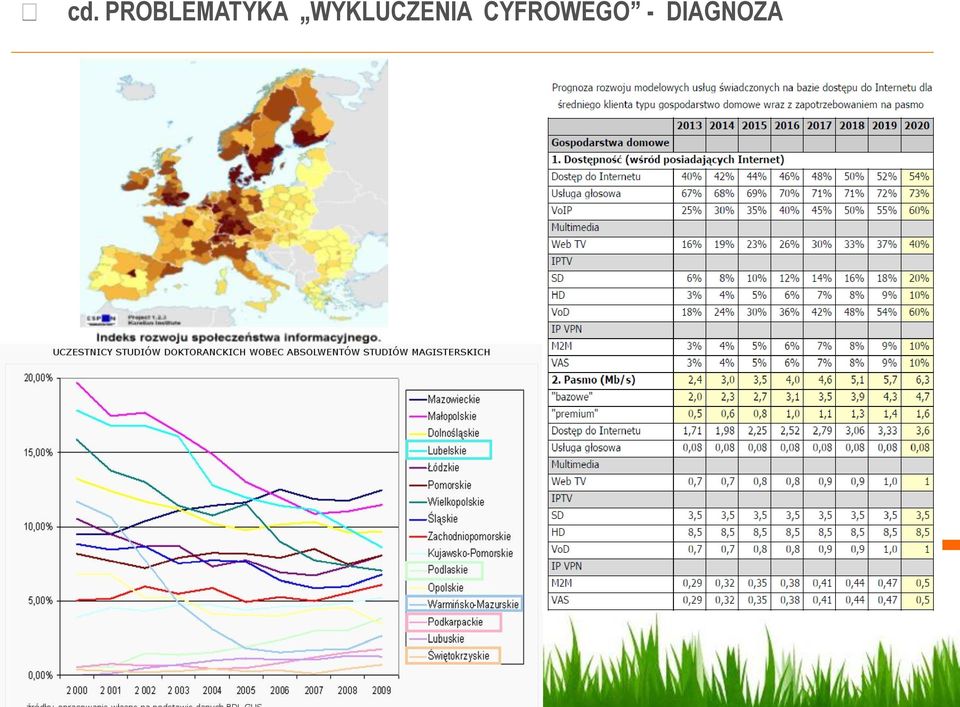The width and height of the screenshot is (960, 707).
Task: Click the '2020' table column header
Action: tap(917, 125)
